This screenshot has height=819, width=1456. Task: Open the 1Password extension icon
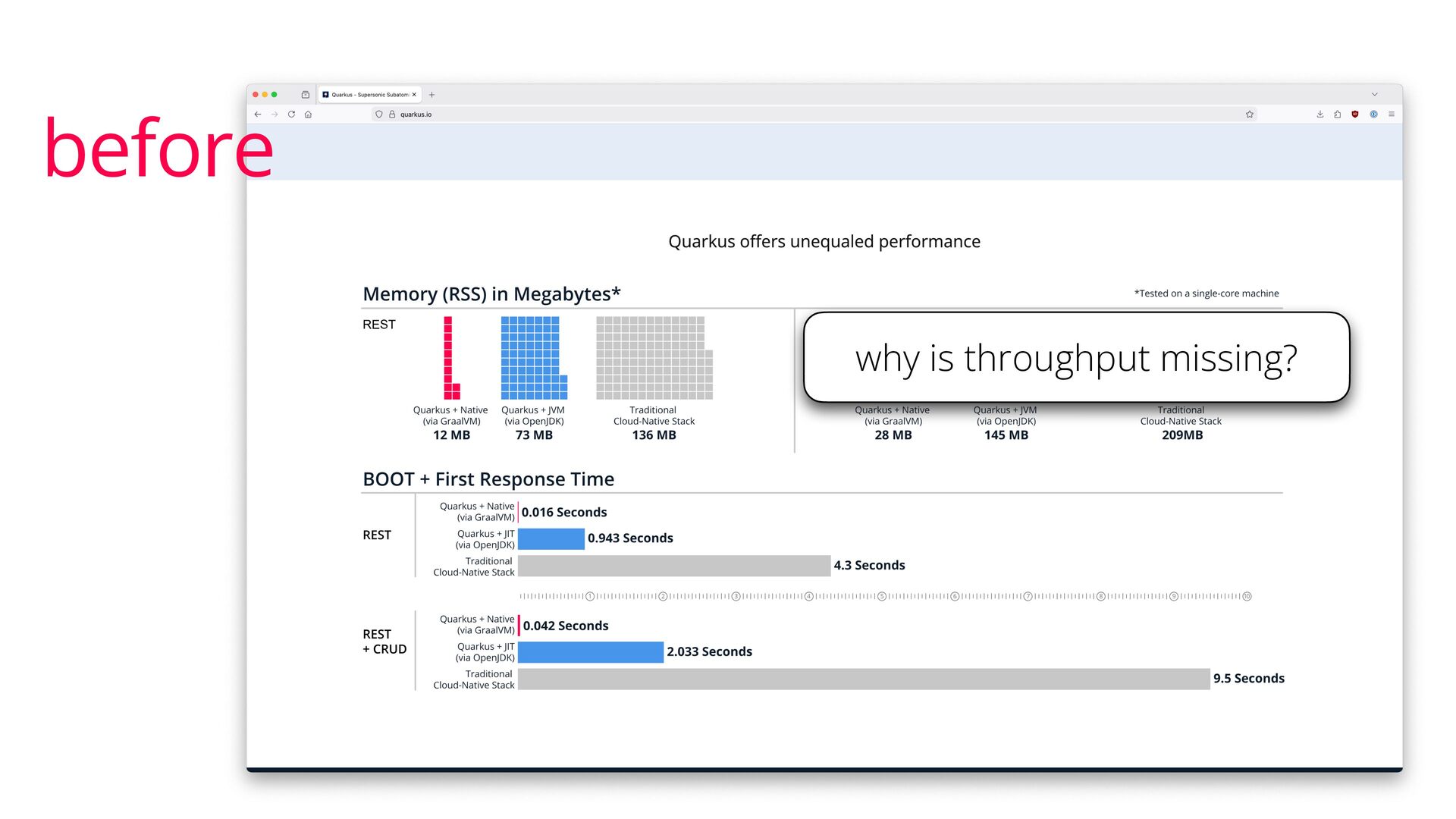pyautogui.click(x=1373, y=115)
